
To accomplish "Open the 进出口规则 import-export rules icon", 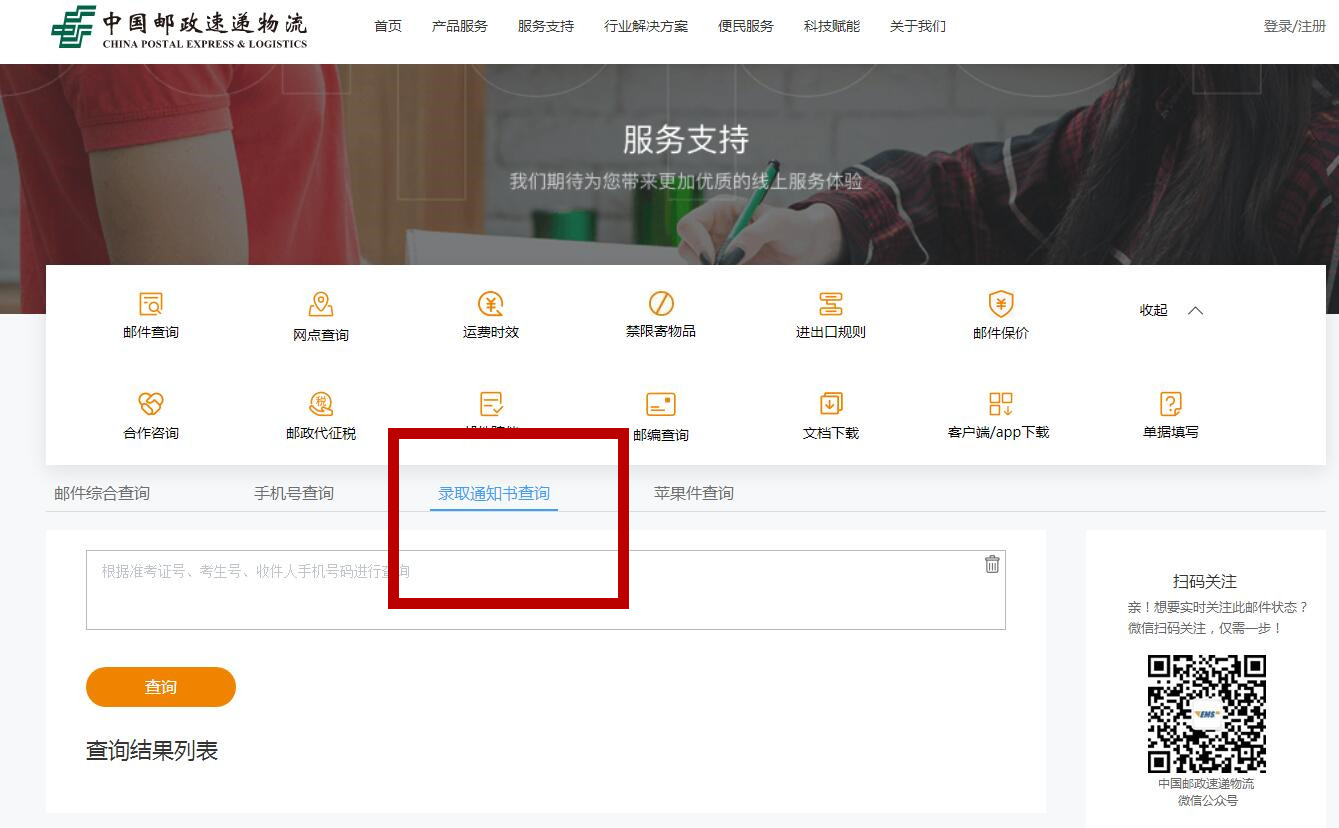I will pos(829,314).
